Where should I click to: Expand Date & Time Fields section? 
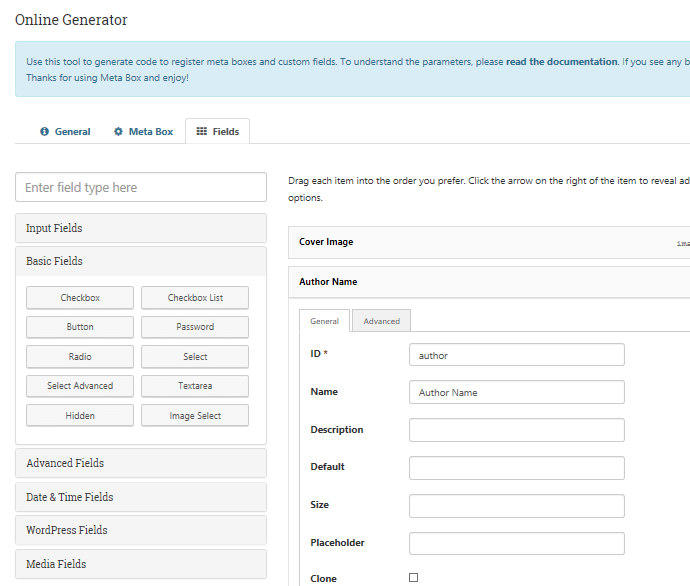141,497
